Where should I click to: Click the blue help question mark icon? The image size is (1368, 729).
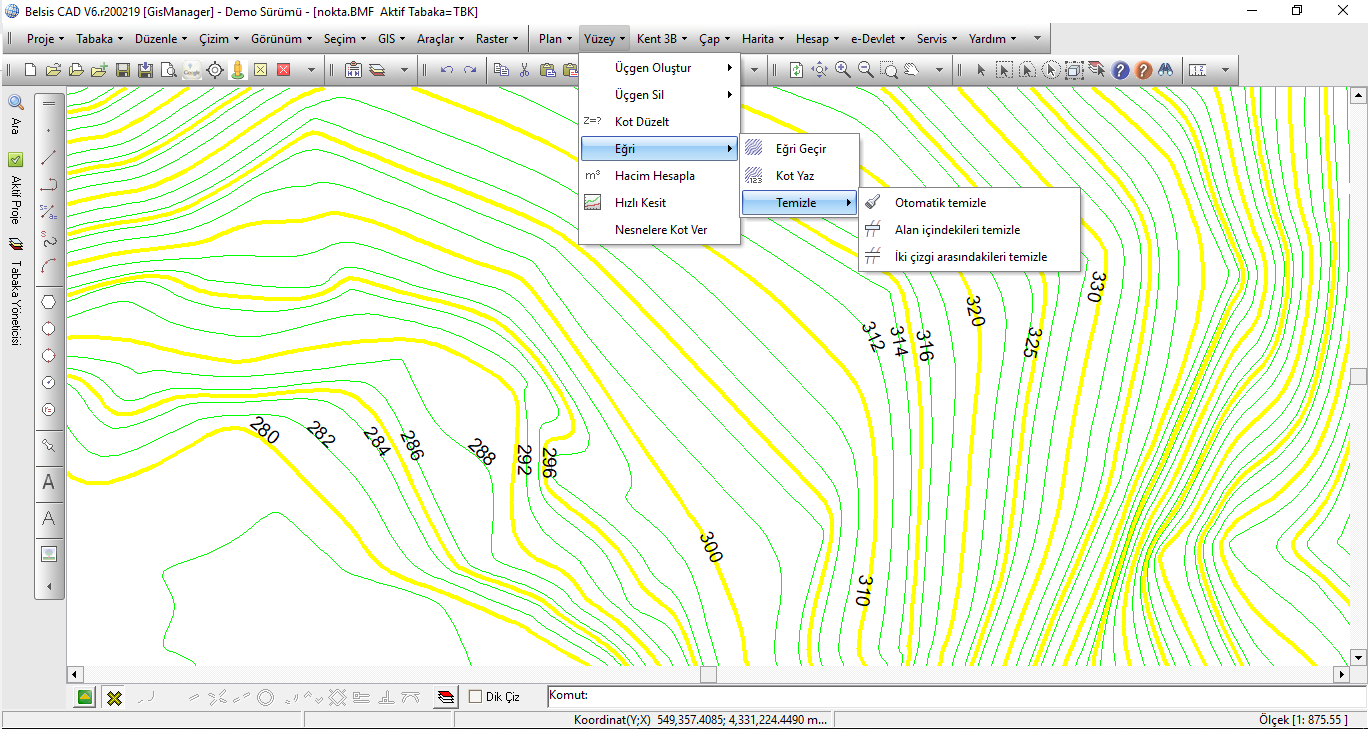[x=1120, y=70]
